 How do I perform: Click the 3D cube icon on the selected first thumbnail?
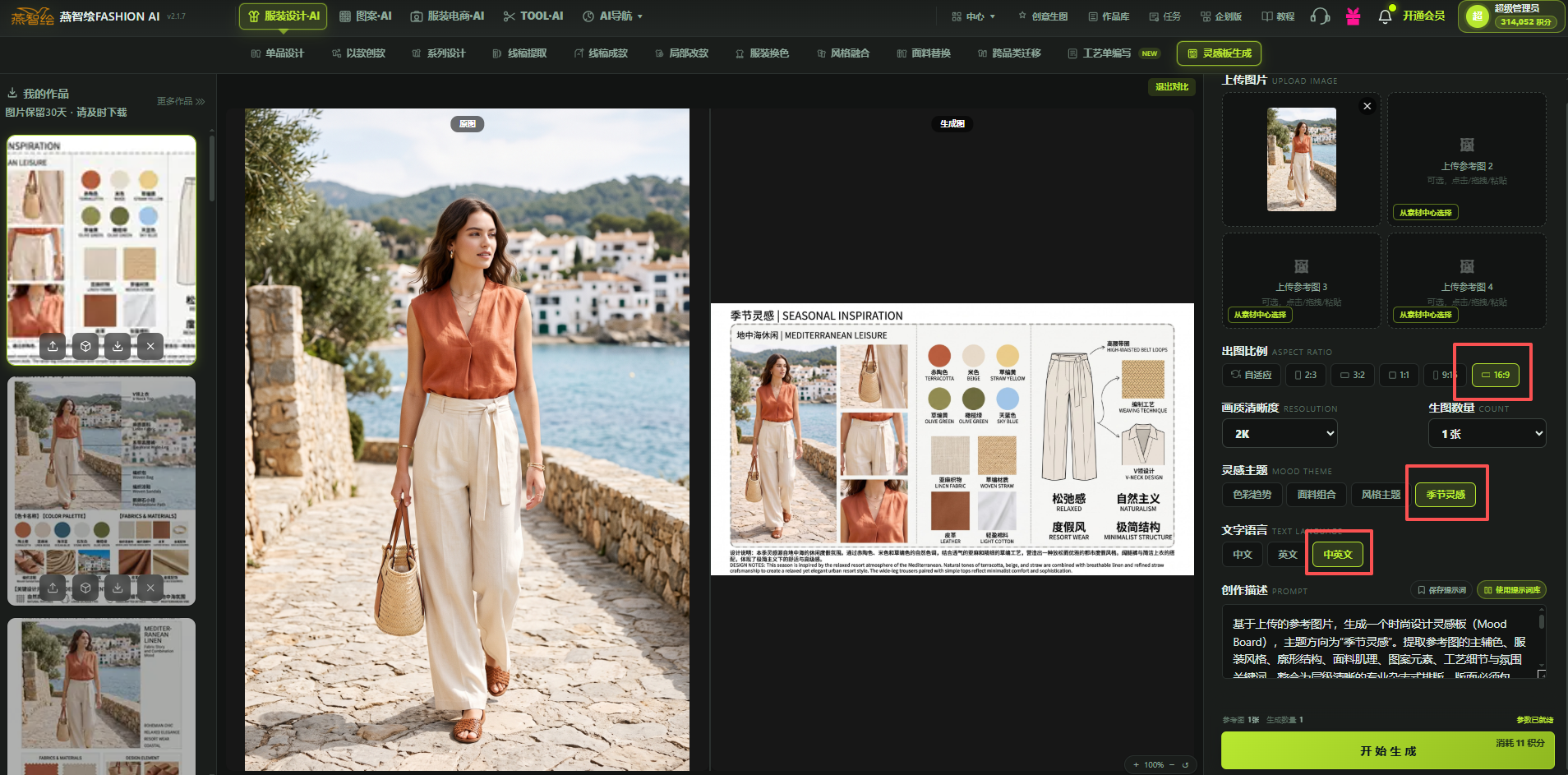[85, 346]
